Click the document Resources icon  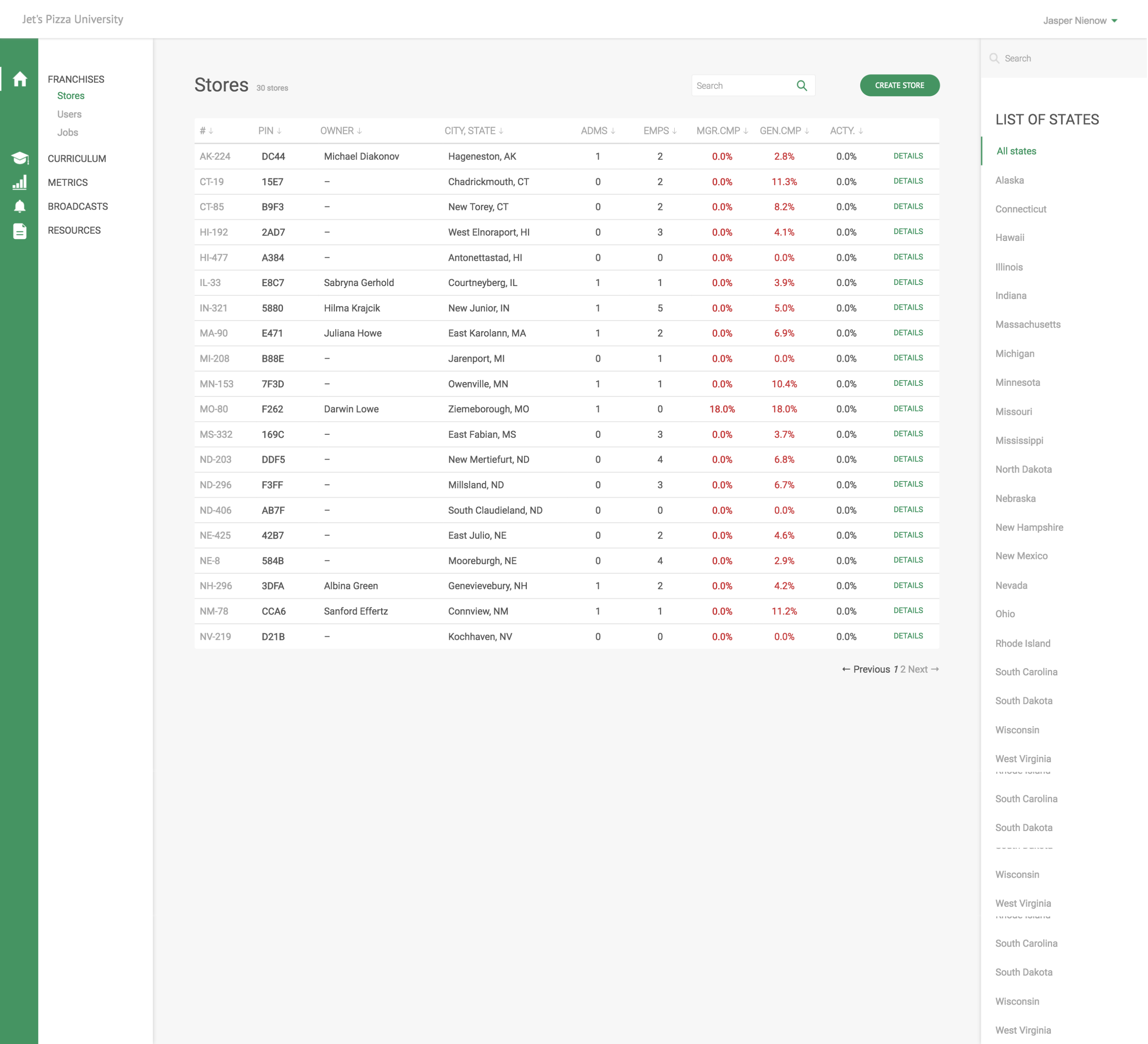(20, 231)
